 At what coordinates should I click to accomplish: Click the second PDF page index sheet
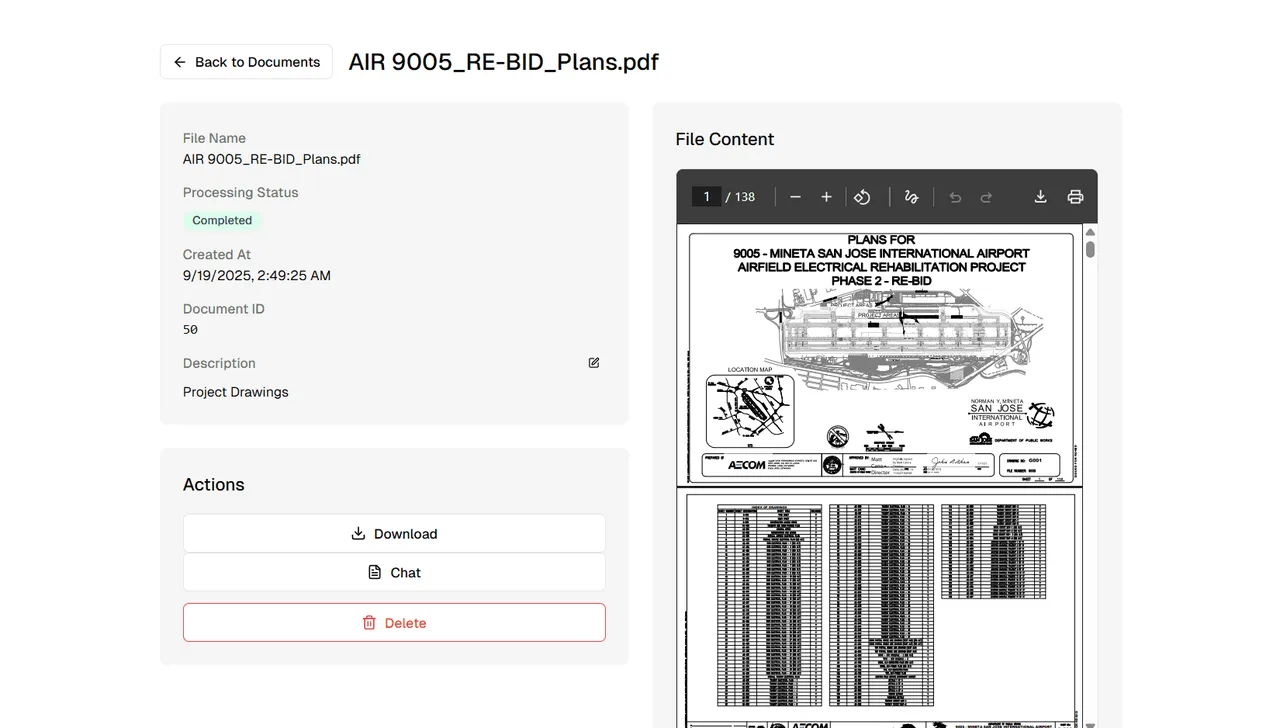click(x=881, y=608)
